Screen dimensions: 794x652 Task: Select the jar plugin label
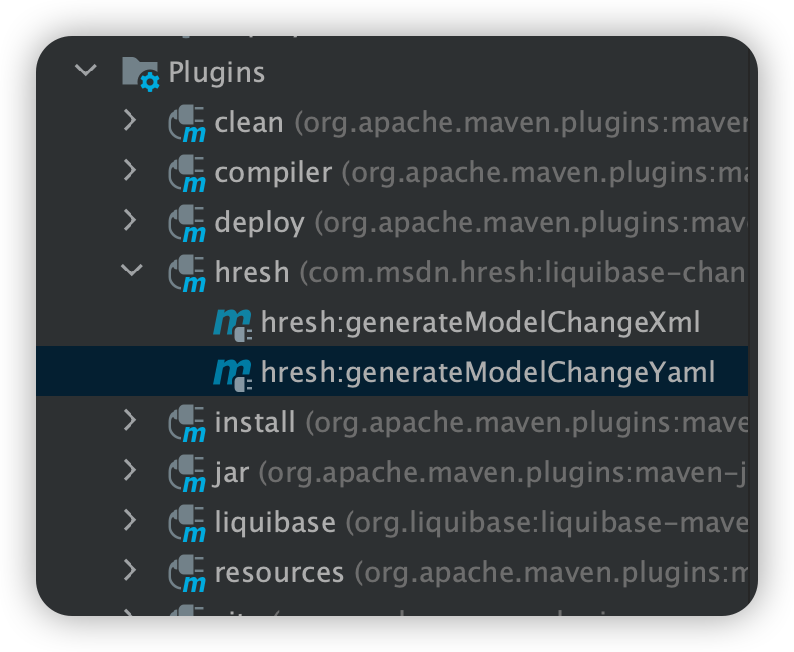[231, 473]
